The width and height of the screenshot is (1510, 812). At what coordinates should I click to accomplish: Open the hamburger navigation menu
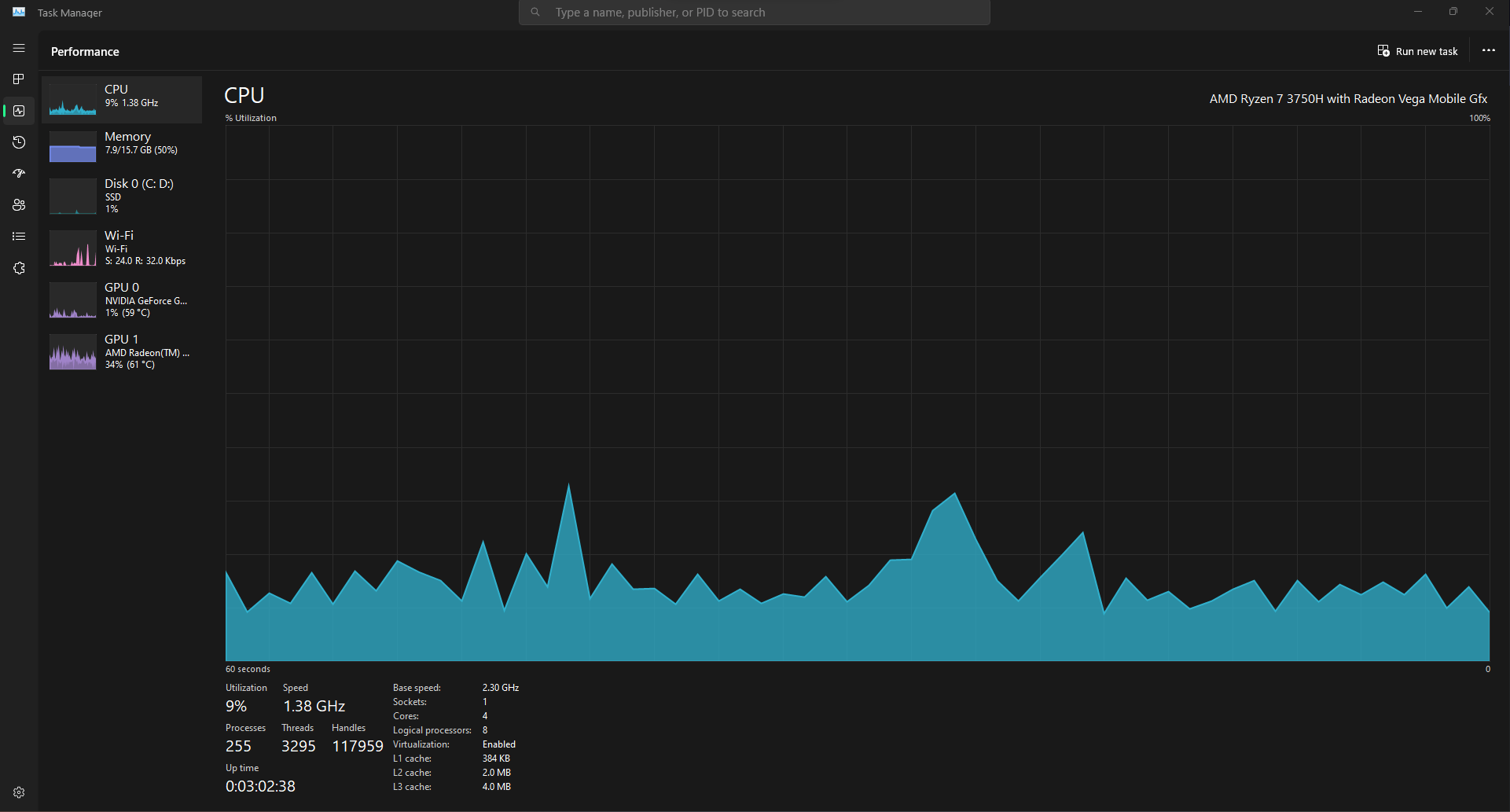pos(19,48)
